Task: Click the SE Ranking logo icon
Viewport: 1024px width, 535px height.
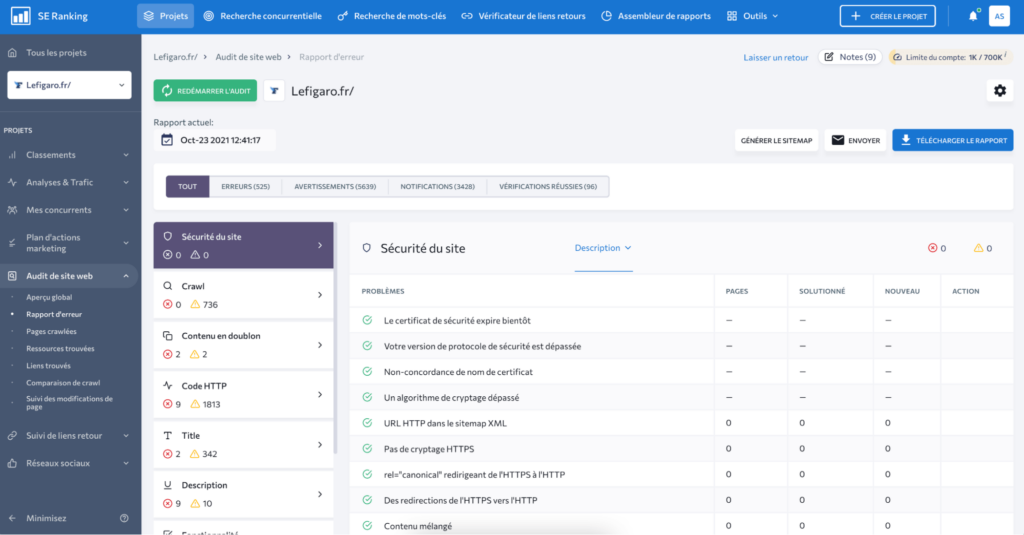Action: (x=20, y=16)
